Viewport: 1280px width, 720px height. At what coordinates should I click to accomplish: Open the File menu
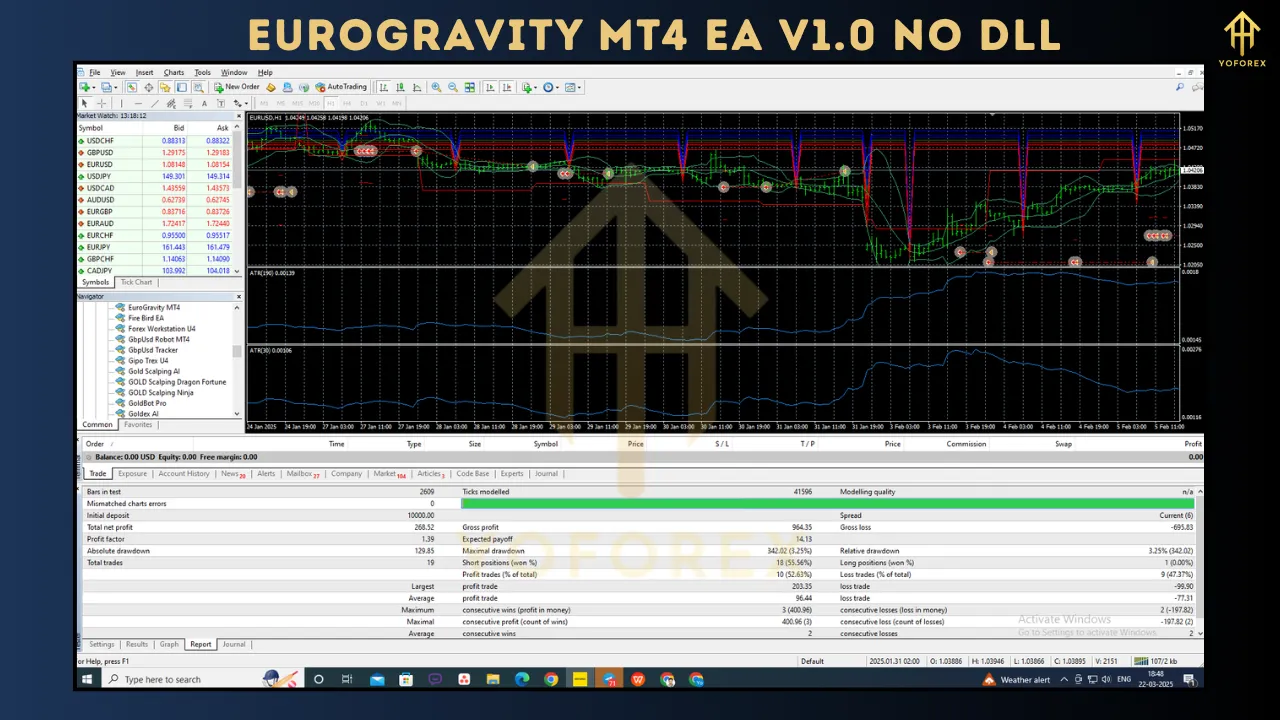(x=95, y=73)
